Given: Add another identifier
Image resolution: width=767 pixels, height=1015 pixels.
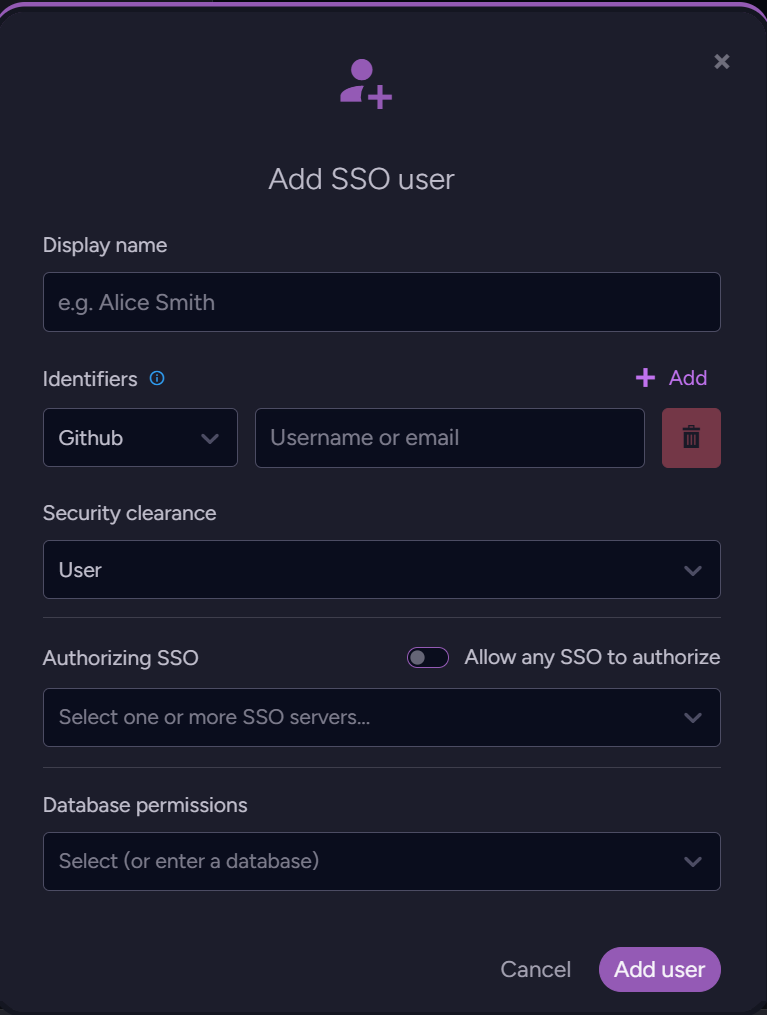Looking at the screenshot, I should coord(672,378).
